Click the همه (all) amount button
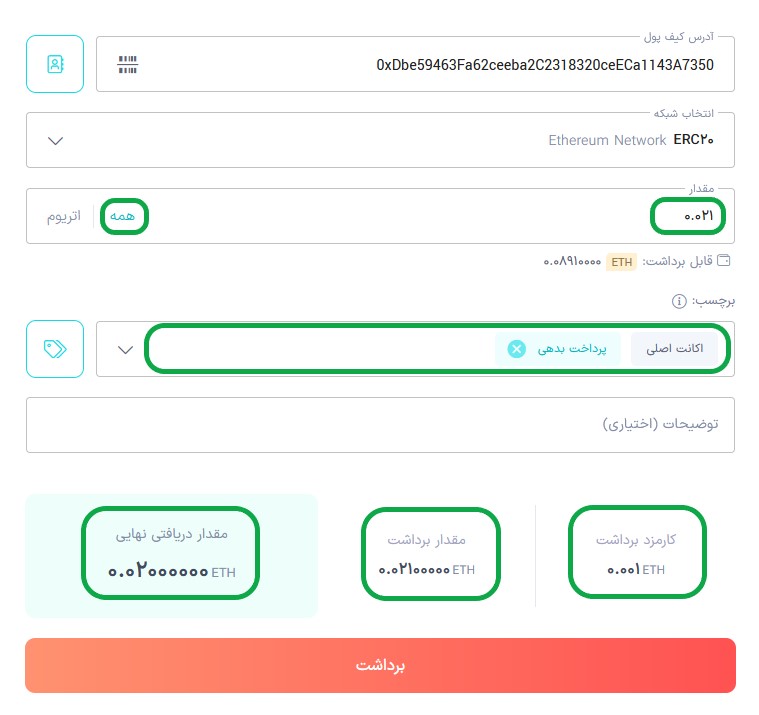This screenshot has width=759, height=715. click(122, 216)
